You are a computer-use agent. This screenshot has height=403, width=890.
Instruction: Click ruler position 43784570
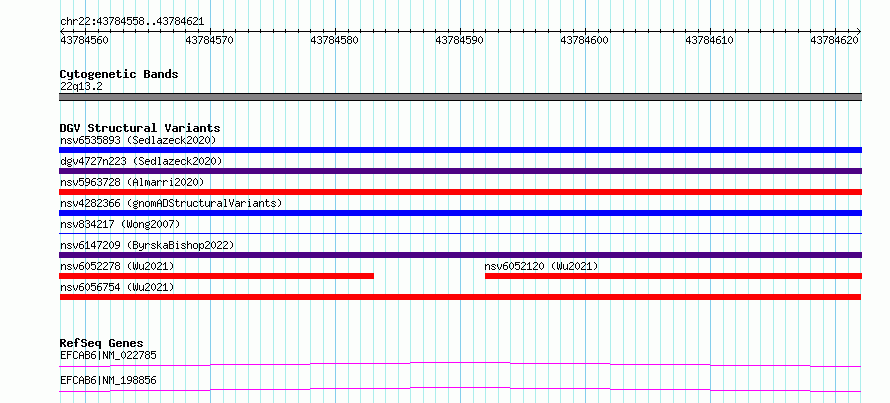210,40
